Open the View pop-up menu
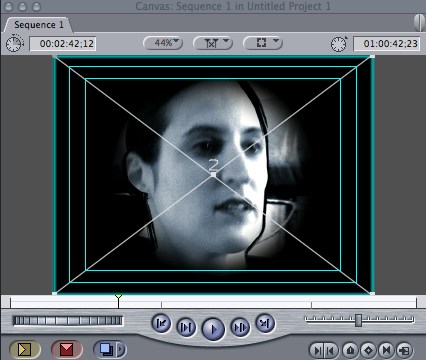The height and width of the screenshot is (360, 426). [263, 43]
